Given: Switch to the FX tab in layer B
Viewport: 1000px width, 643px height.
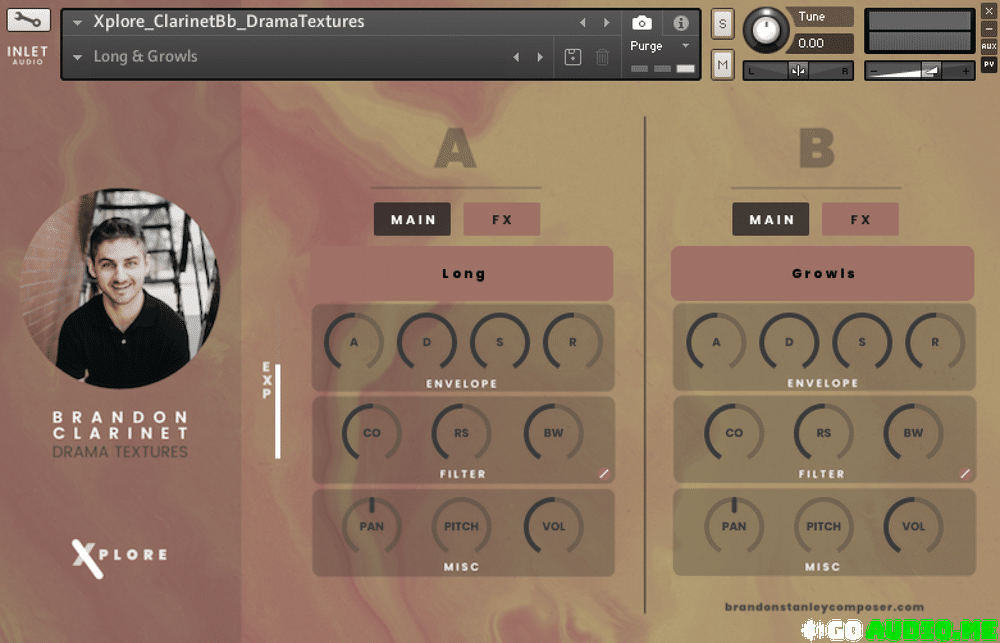Looking at the screenshot, I should coord(860,219).
